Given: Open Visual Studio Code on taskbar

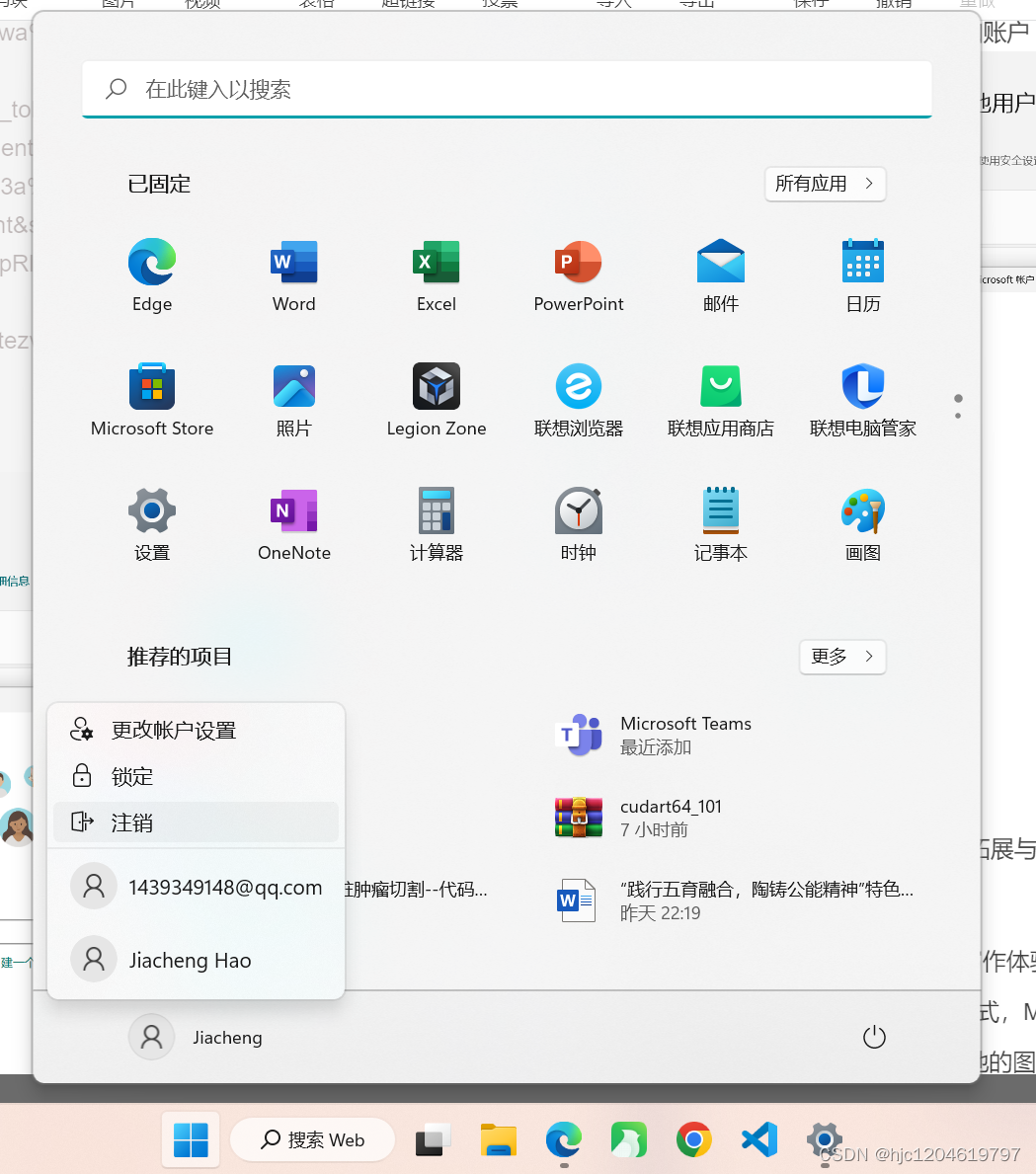Looking at the screenshot, I should (758, 1139).
